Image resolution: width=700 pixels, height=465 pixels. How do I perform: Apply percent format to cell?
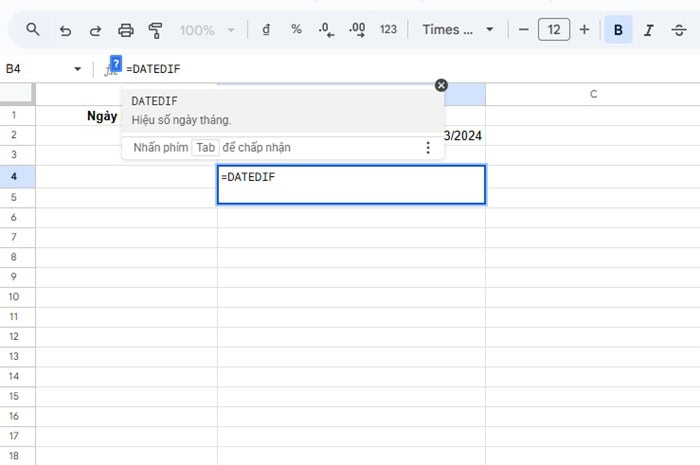pyautogui.click(x=296, y=30)
